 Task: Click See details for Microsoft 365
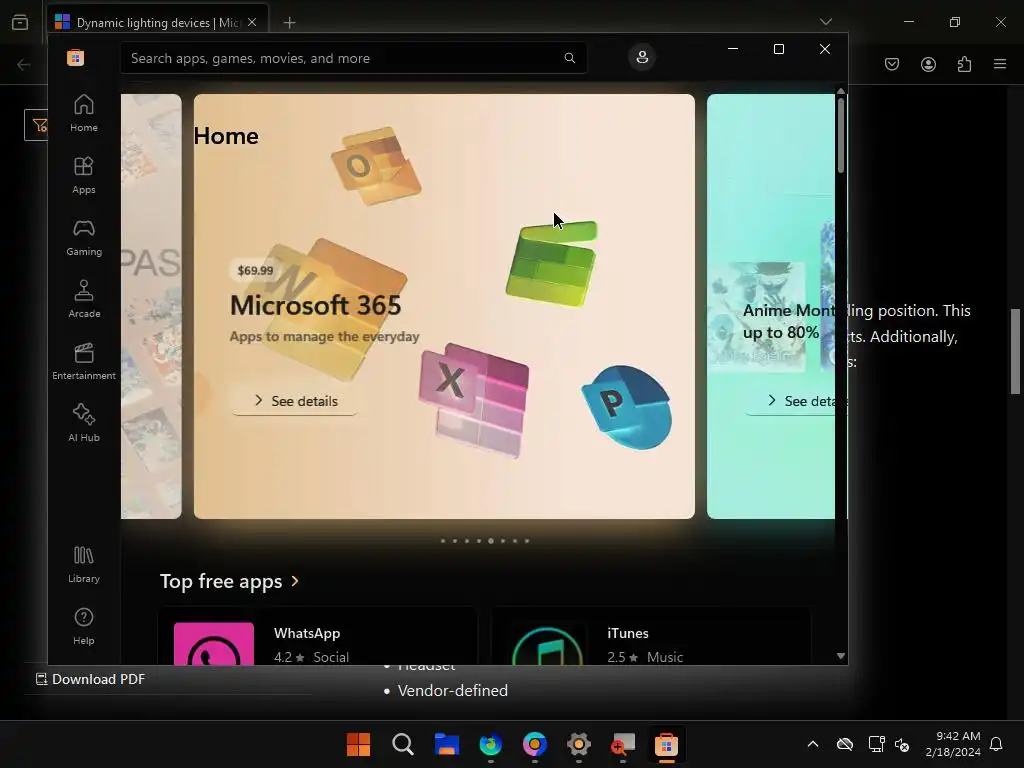pyautogui.click(x=295, y=401)
